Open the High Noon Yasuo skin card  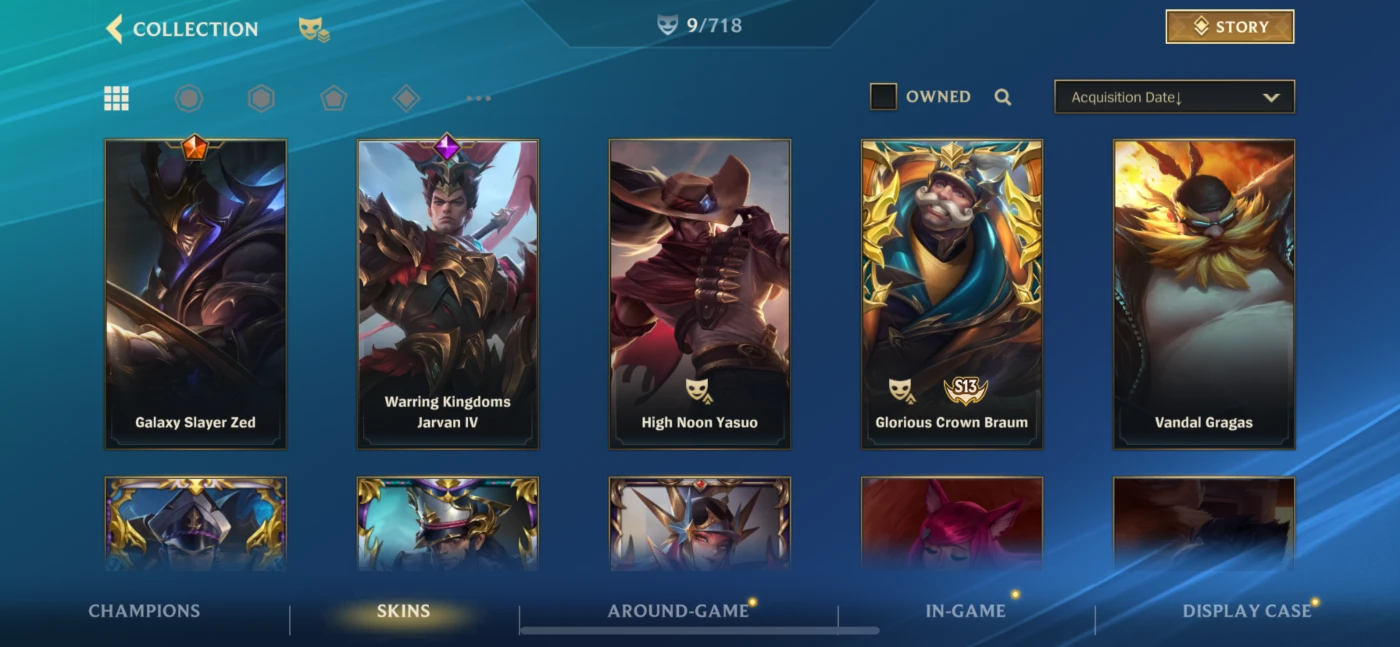click(700, 294)
